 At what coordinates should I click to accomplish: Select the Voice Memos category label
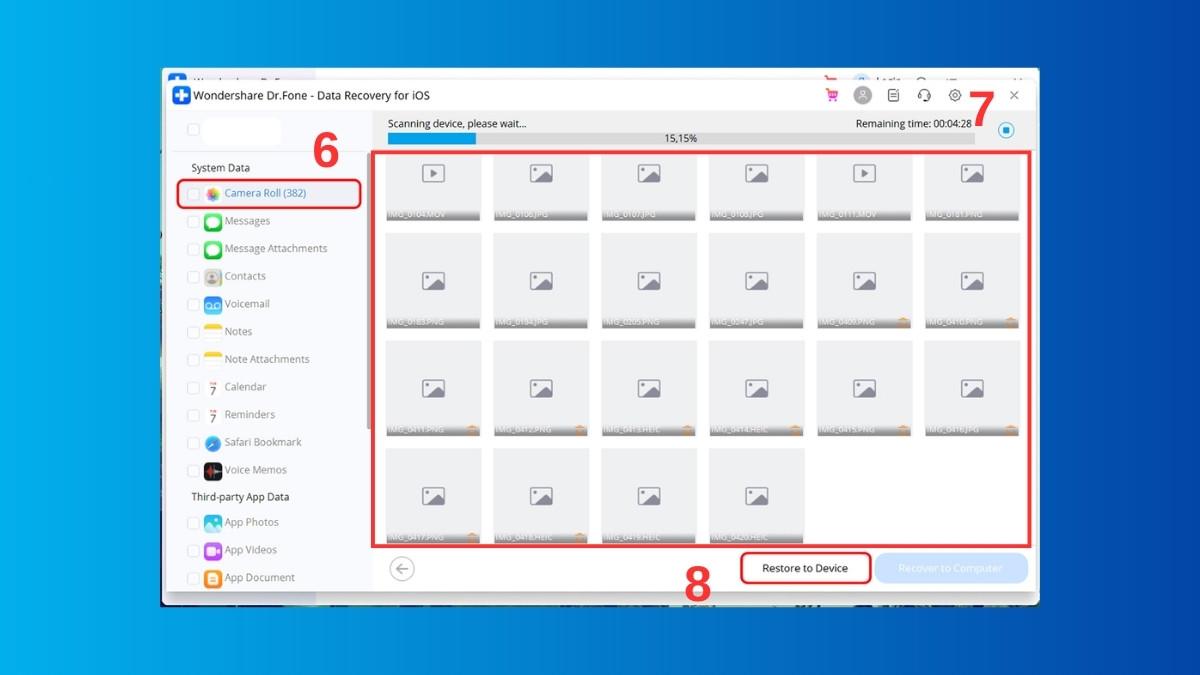click(255, 470)
